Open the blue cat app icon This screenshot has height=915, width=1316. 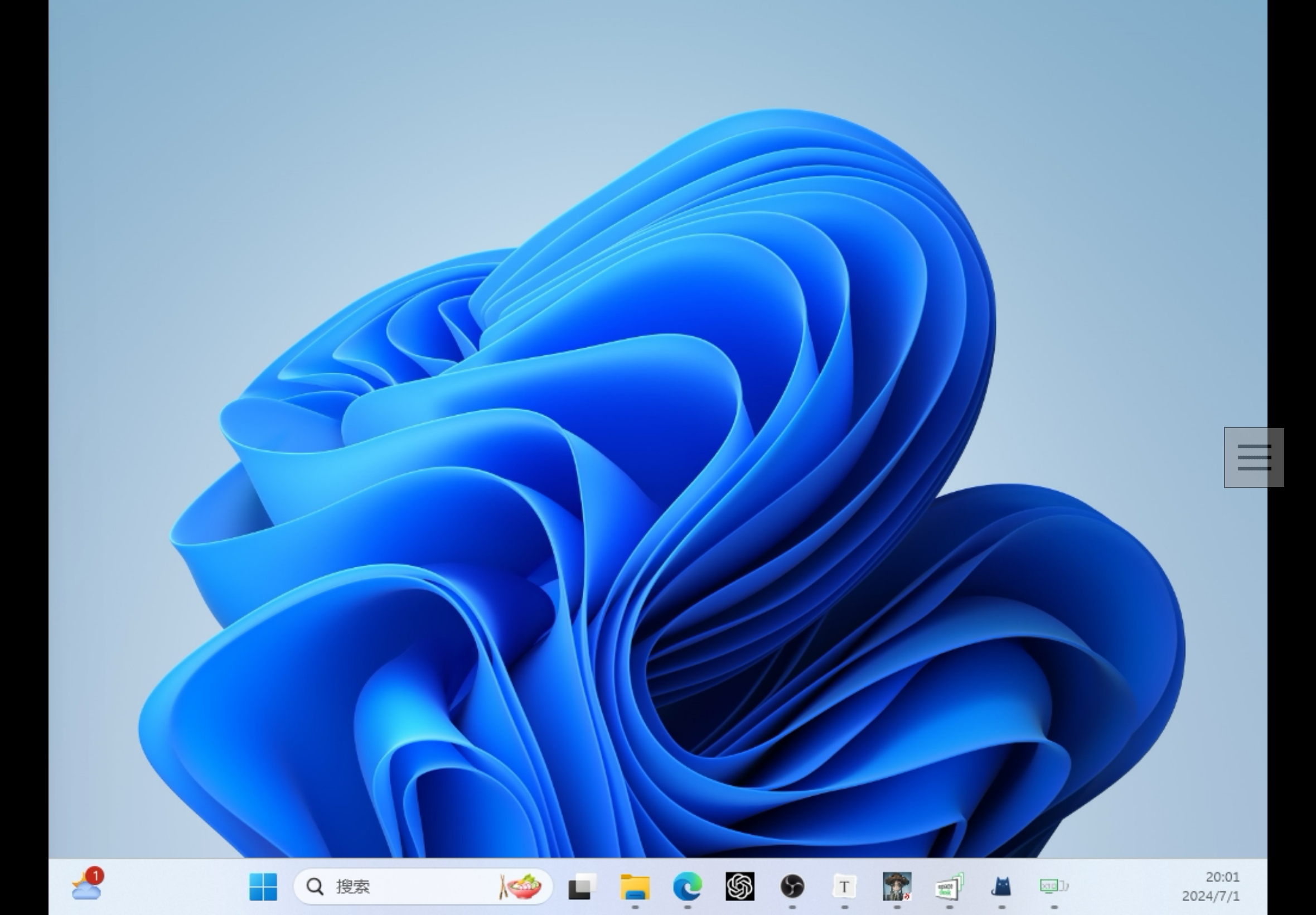(x=1001, y=887)
